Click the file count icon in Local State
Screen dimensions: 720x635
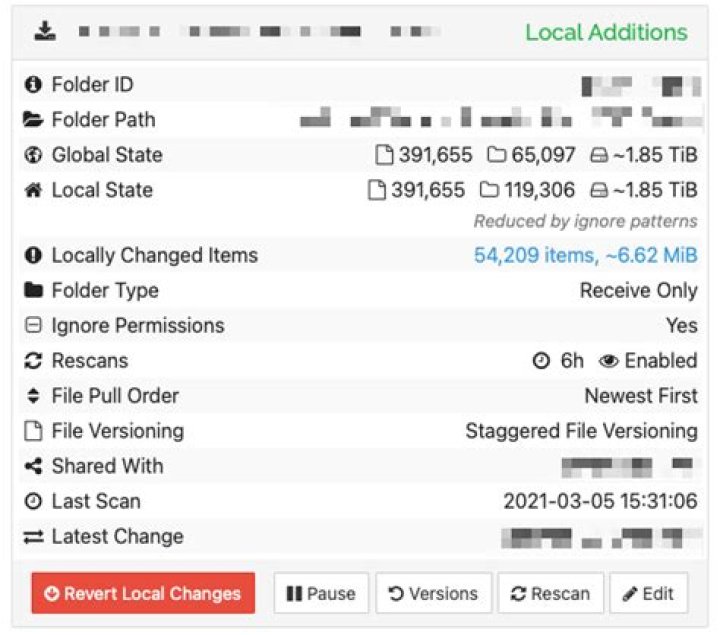click(x=377, y=190)
